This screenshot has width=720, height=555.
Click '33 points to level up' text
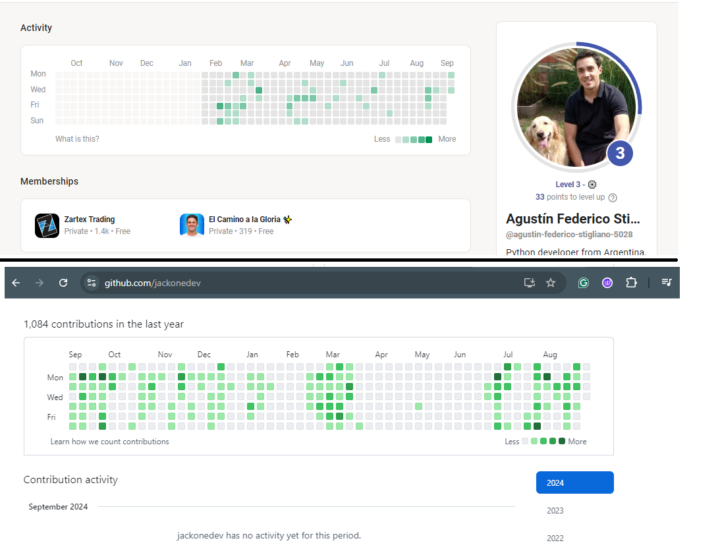(x=570, y=197)
